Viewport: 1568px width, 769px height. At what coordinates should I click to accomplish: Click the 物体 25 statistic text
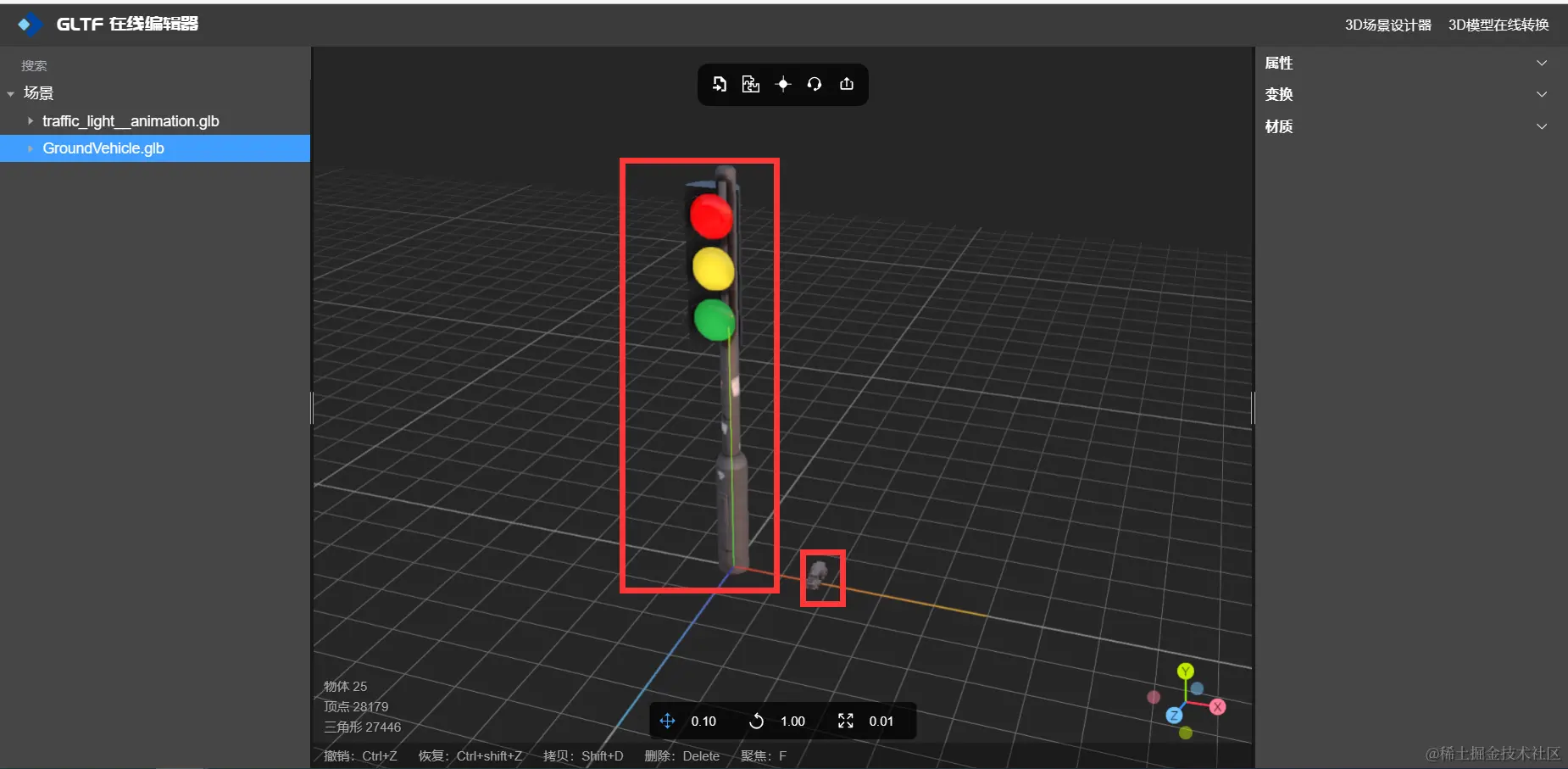[x=345, y=686]
